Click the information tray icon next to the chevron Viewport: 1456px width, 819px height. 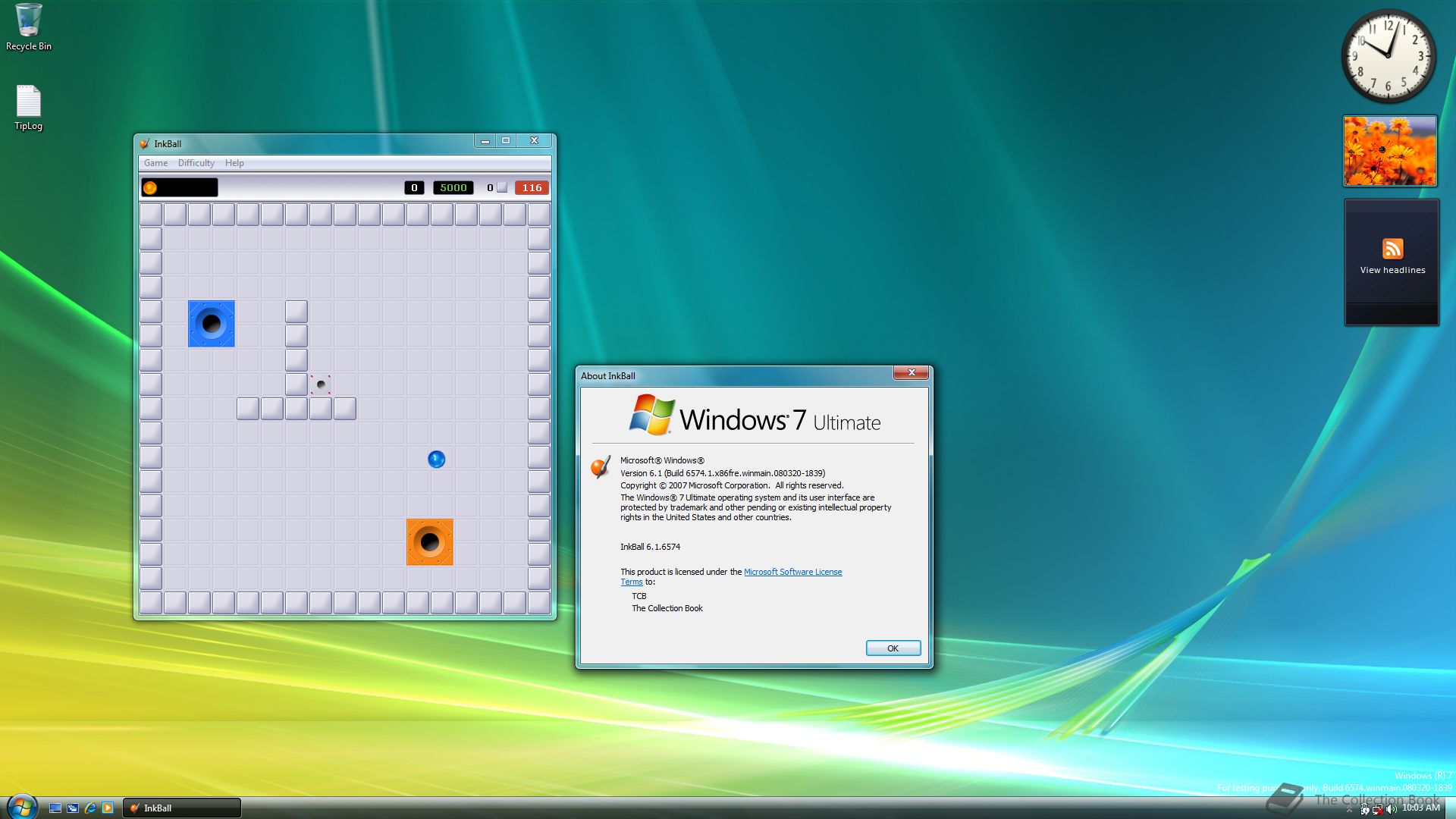click(1365, 809)
